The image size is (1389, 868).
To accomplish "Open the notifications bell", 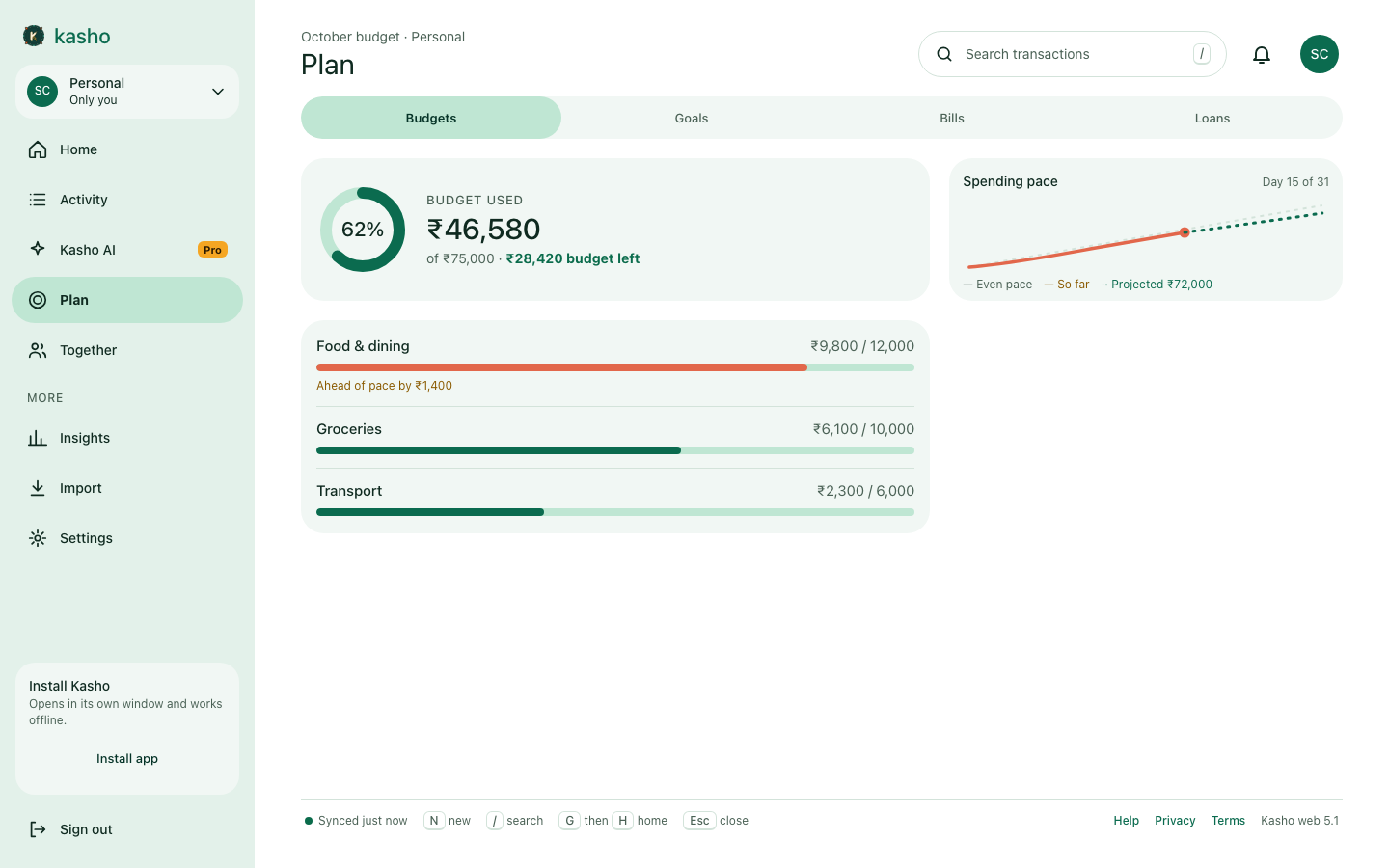I will tap(1262, 54).
